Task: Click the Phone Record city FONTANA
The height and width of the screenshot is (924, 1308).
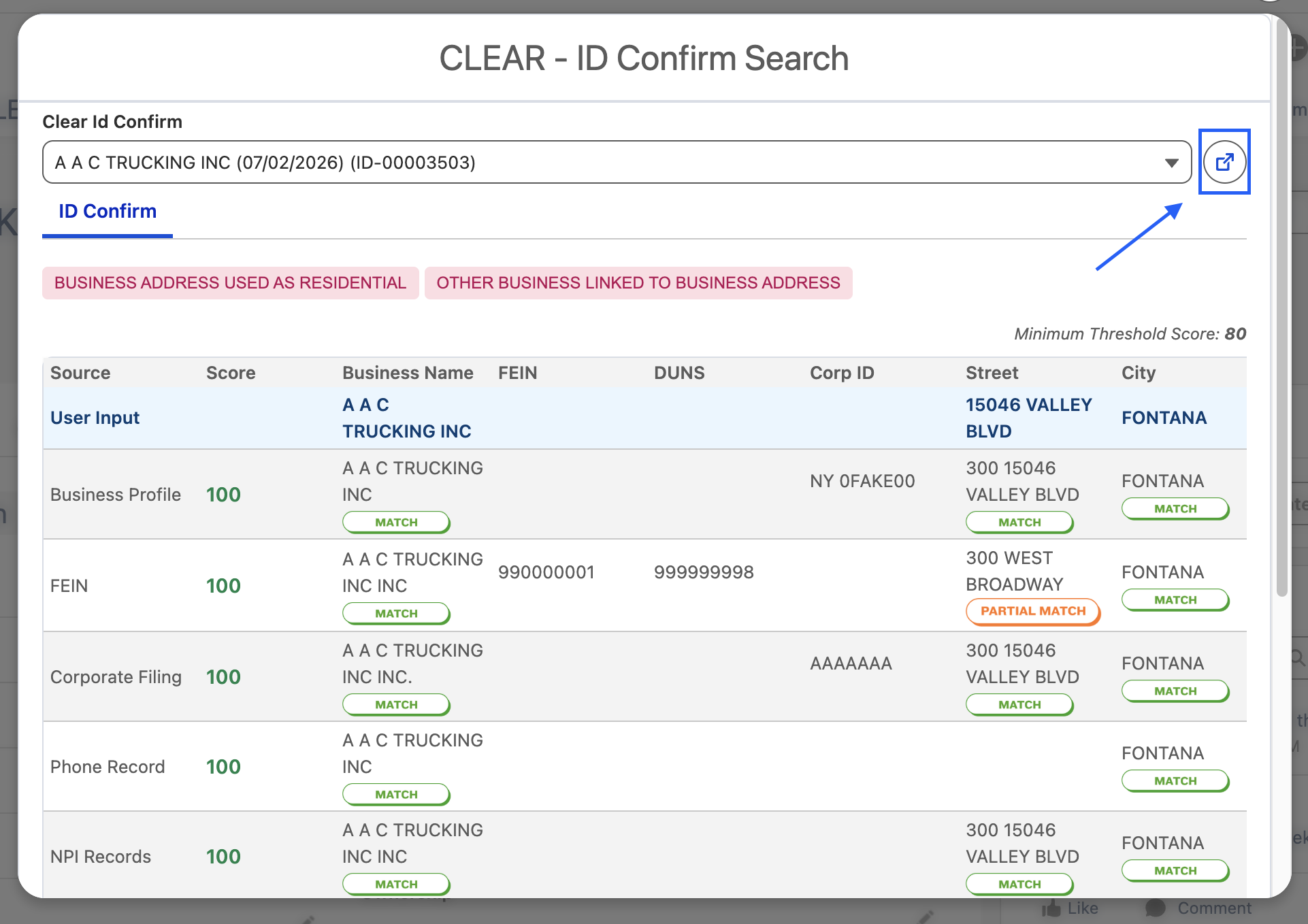Action: pyautogui.click(x=1162, y=753)
